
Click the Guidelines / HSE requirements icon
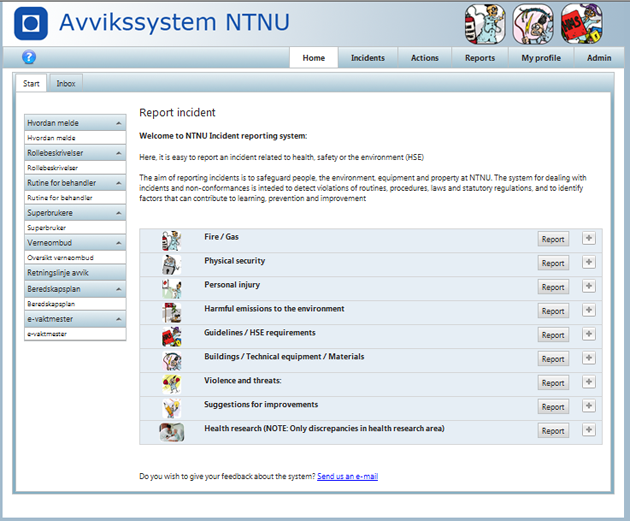[x=172, y=337]
